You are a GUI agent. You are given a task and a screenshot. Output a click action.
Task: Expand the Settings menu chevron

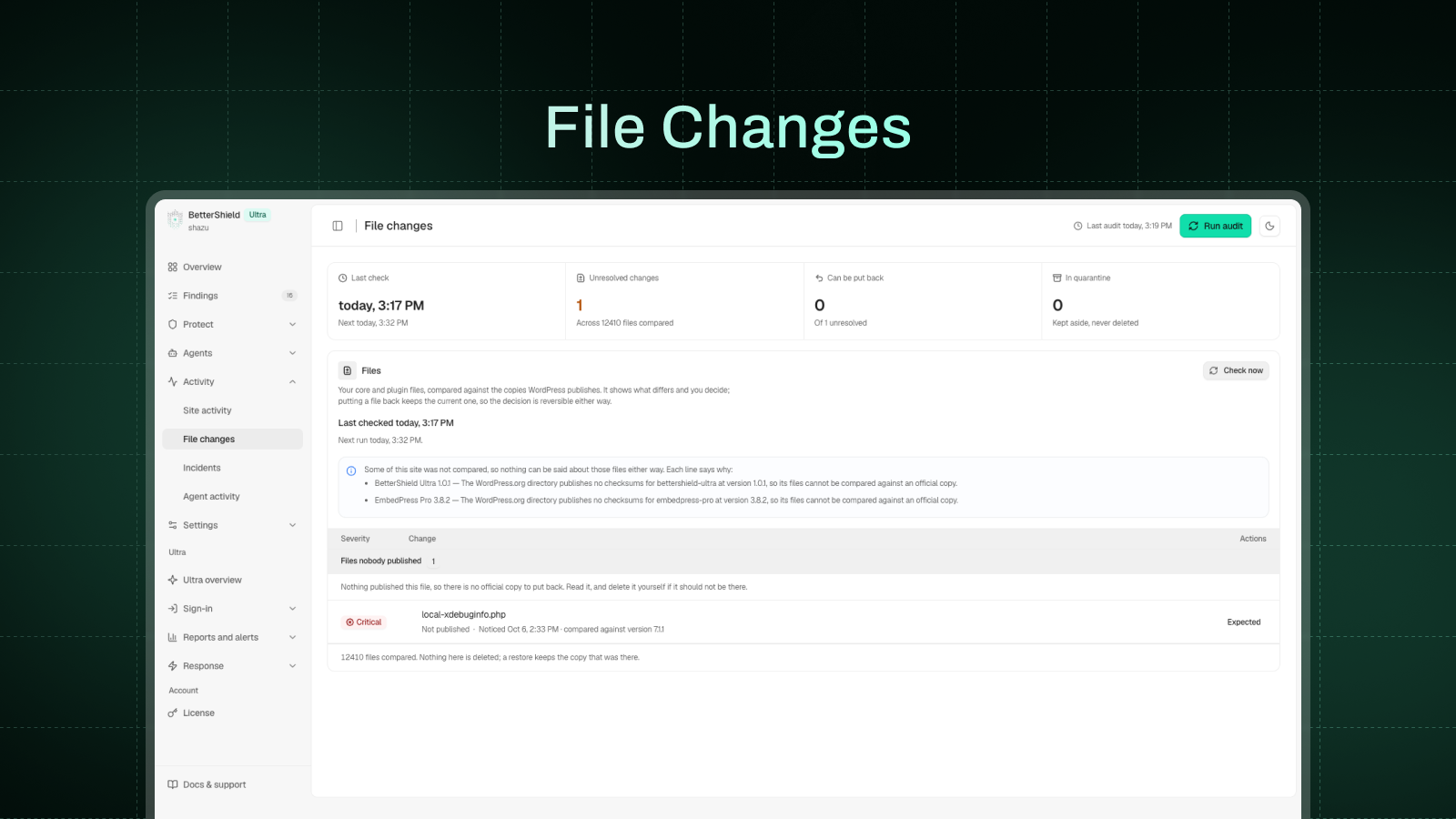coord(293,525)
